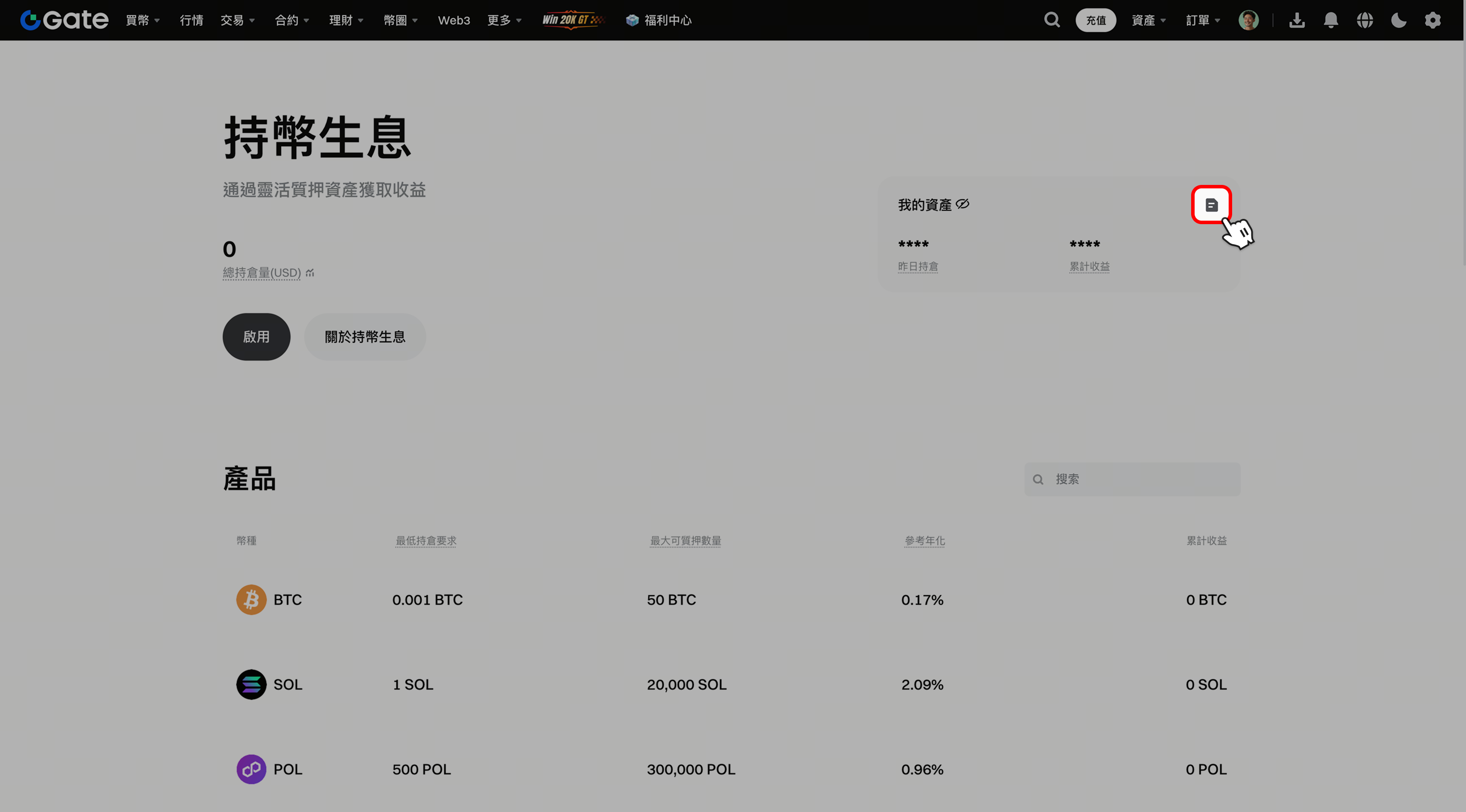Open the 行情 menu item

click(191, 20)
